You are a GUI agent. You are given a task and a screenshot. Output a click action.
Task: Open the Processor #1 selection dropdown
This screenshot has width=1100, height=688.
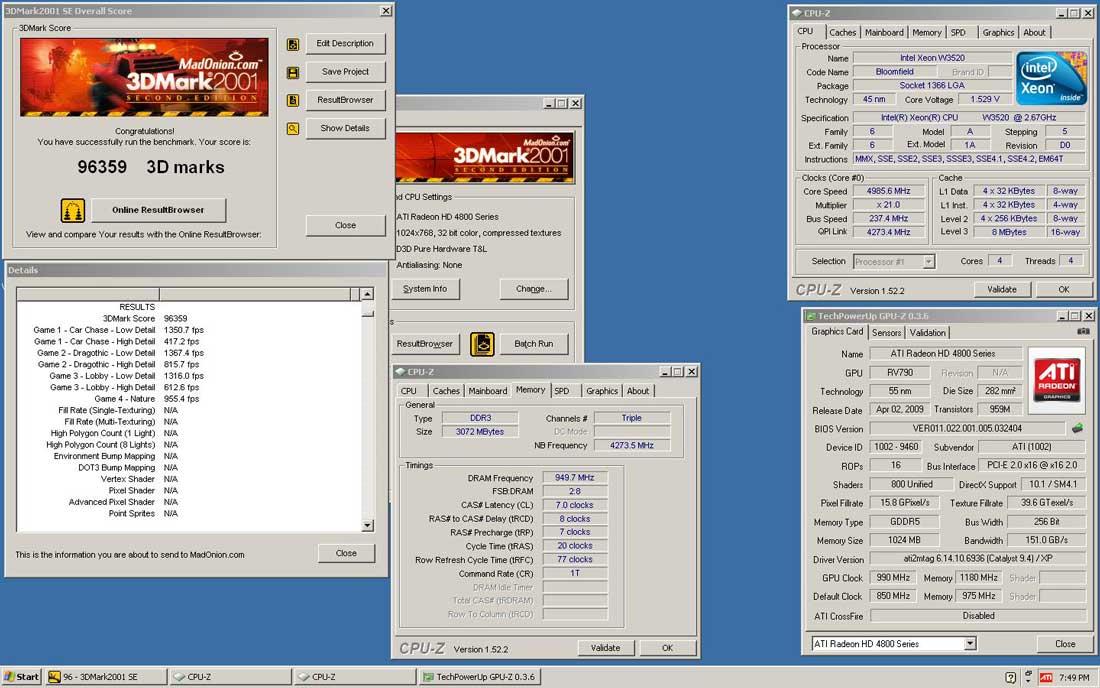[x=928, y=262]
